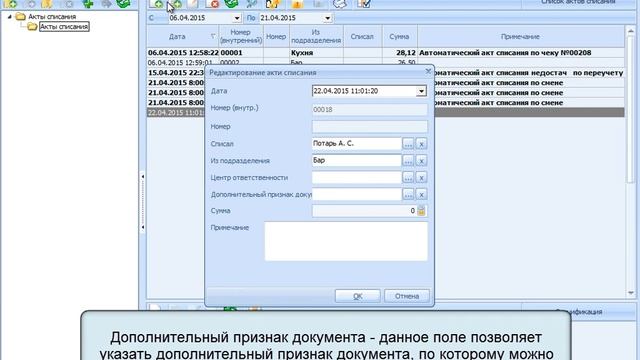Select row dated 06.04.2015 12:59:01

click(x=386, y=62)
